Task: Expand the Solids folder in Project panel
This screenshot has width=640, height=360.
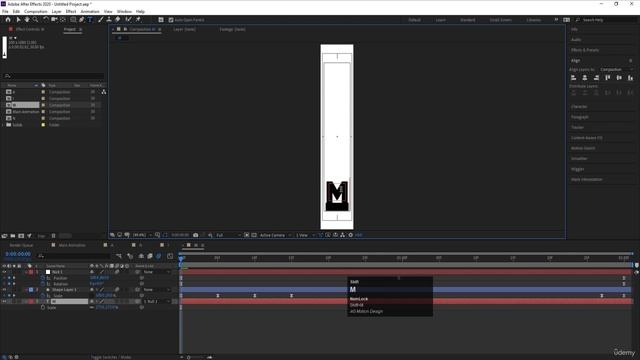Action: (x=3, y=124)
